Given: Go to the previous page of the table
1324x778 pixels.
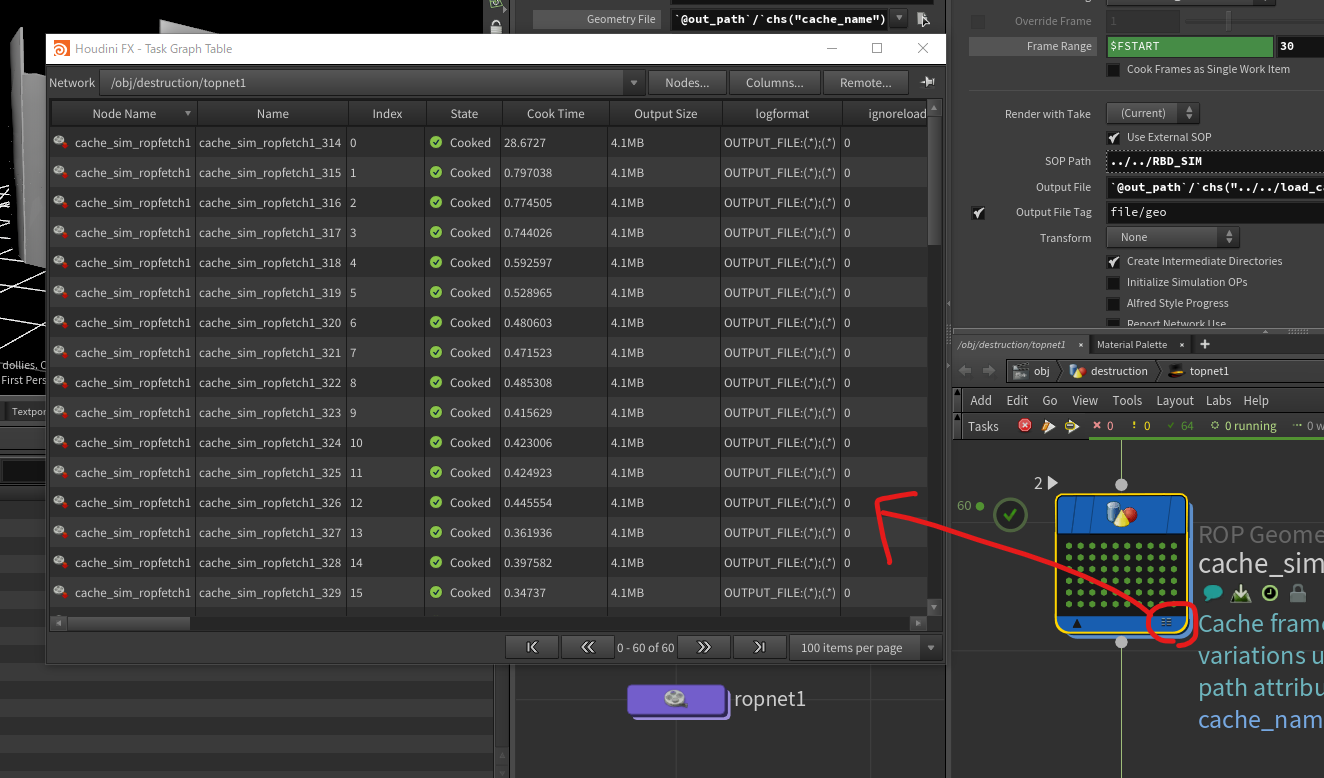Looking at the screenshot, I should (588, 647).
